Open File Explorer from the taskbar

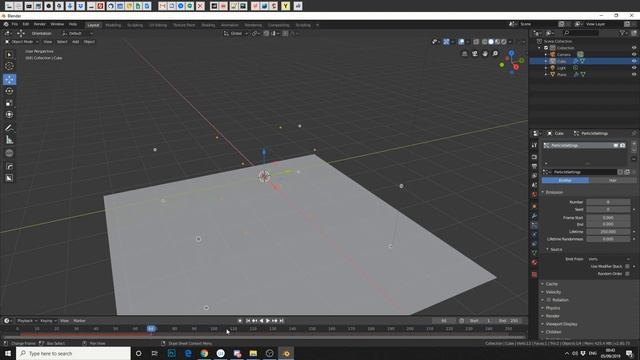[x=253, y=353]
